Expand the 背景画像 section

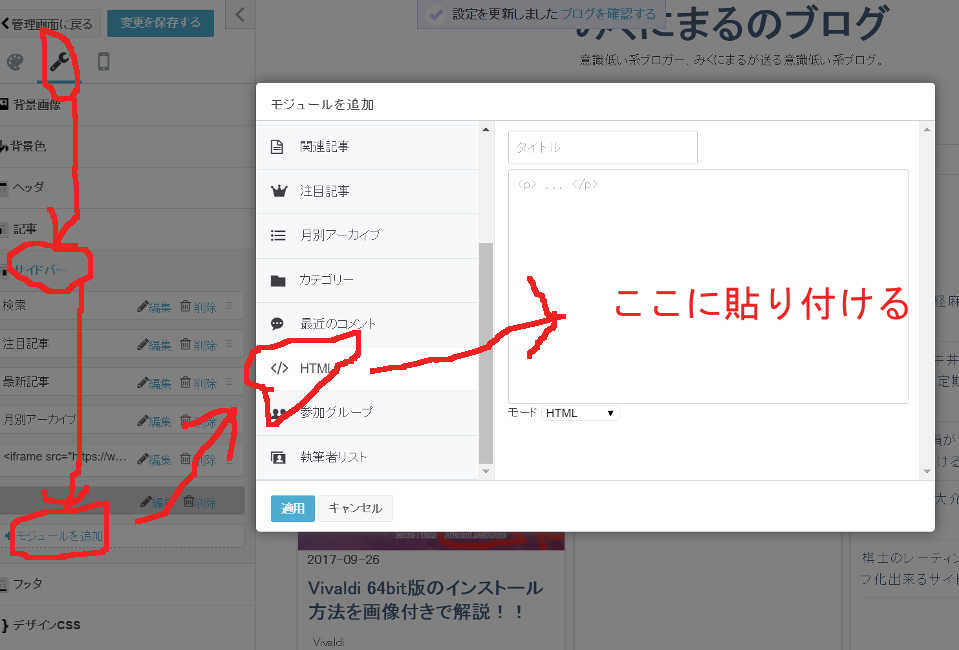pyautogui.click(x=127, y=105)
